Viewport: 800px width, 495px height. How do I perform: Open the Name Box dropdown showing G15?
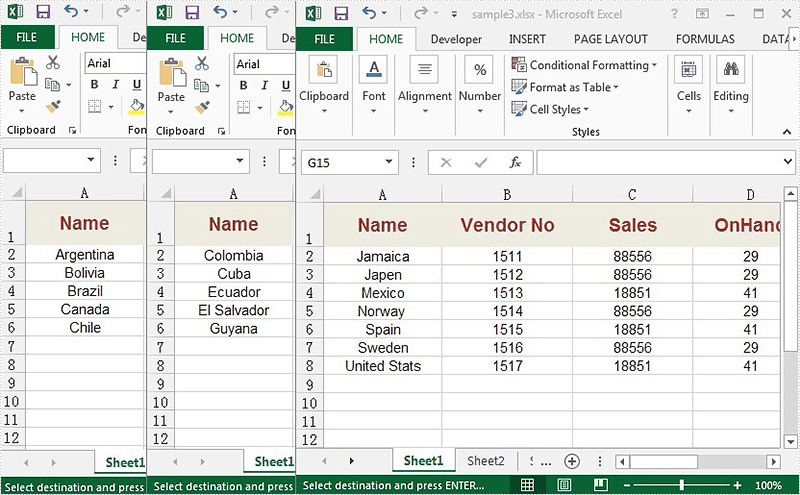pos(389,162)
